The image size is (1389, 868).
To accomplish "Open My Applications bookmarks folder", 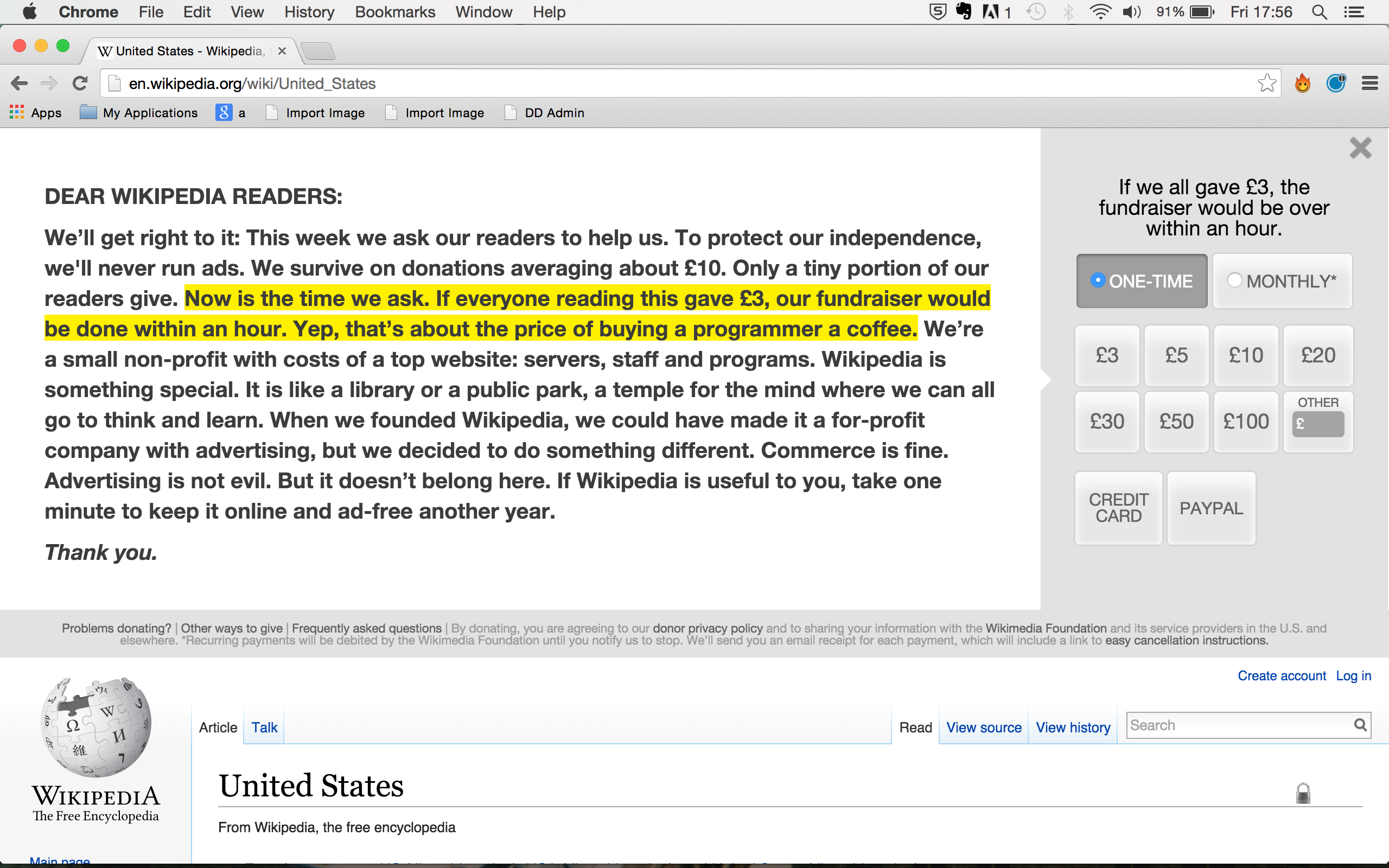I will [138, 112].
